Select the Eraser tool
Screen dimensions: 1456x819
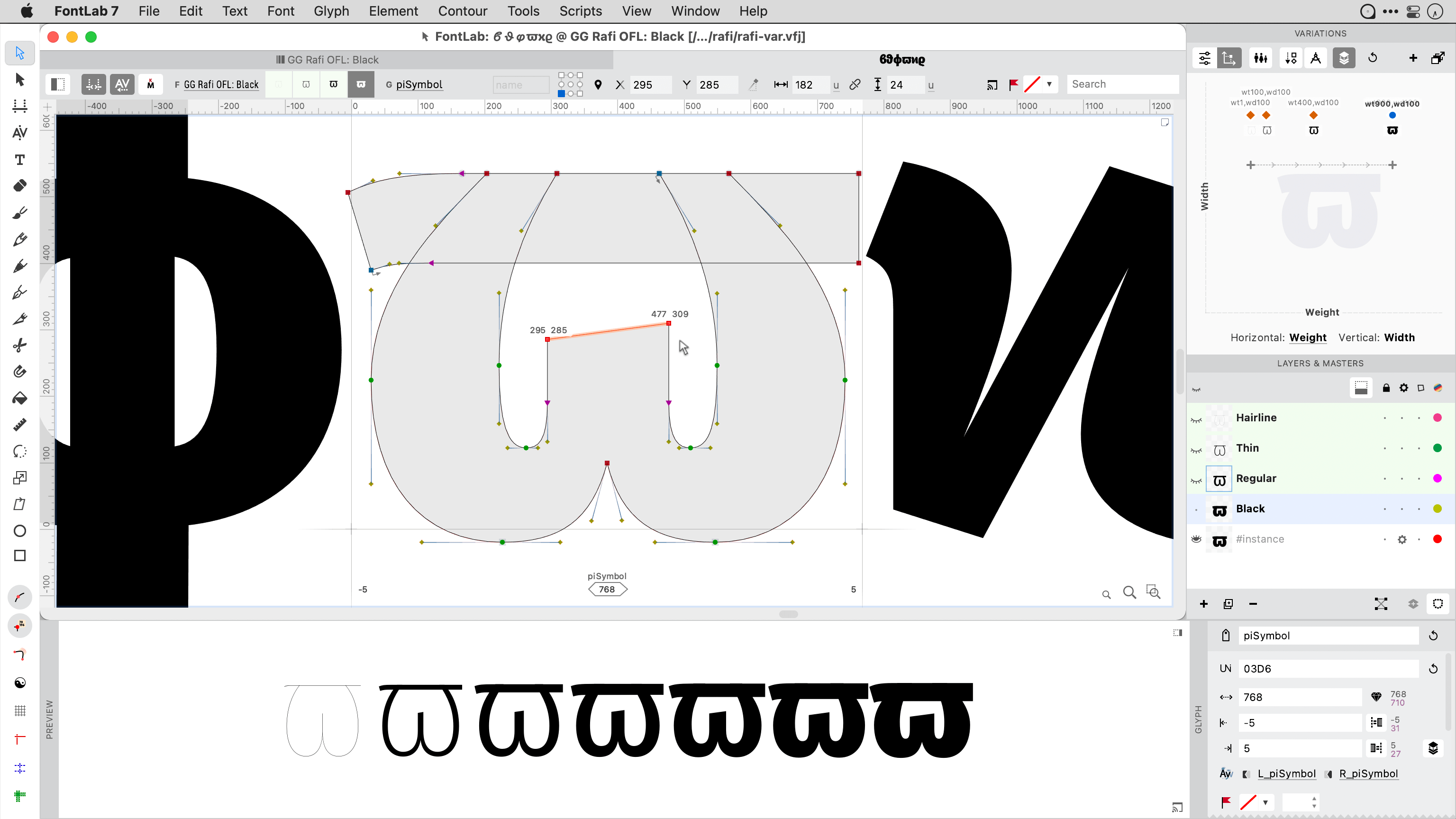pos(20,186)
